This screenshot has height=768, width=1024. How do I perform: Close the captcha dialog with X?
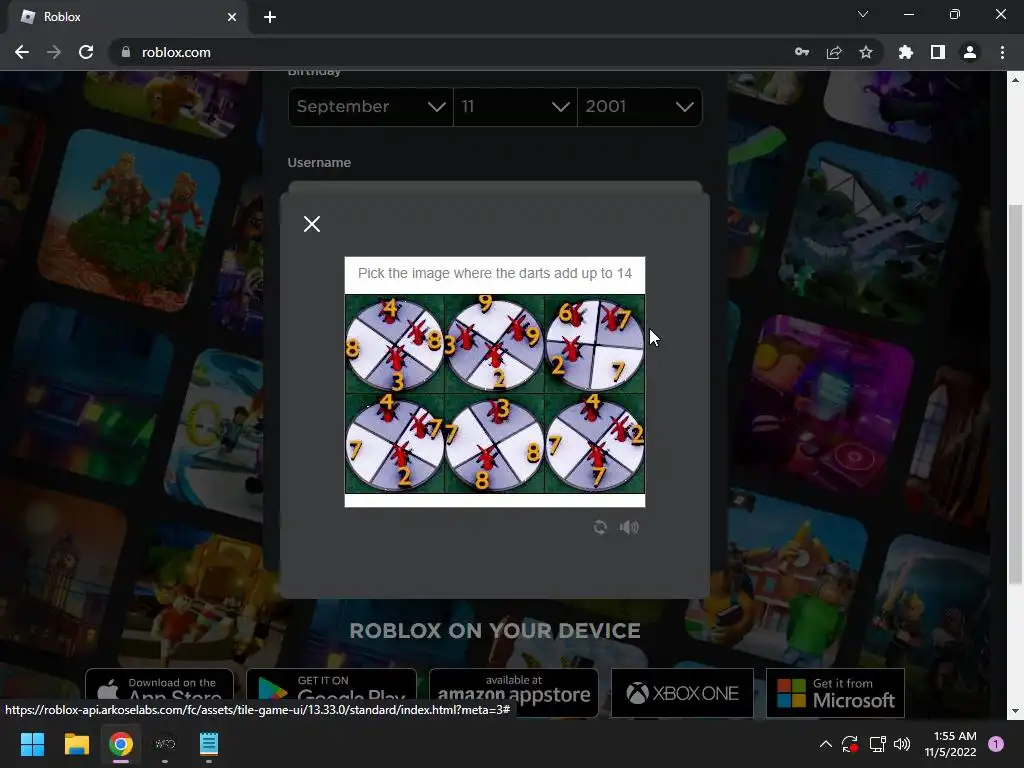click(312, 224)
